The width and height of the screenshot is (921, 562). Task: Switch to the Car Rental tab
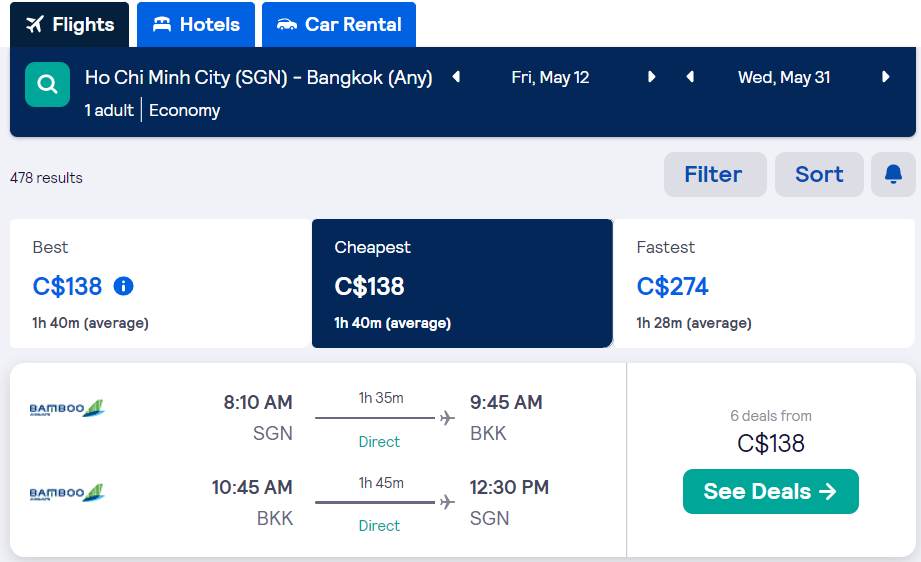coord(339,25)
